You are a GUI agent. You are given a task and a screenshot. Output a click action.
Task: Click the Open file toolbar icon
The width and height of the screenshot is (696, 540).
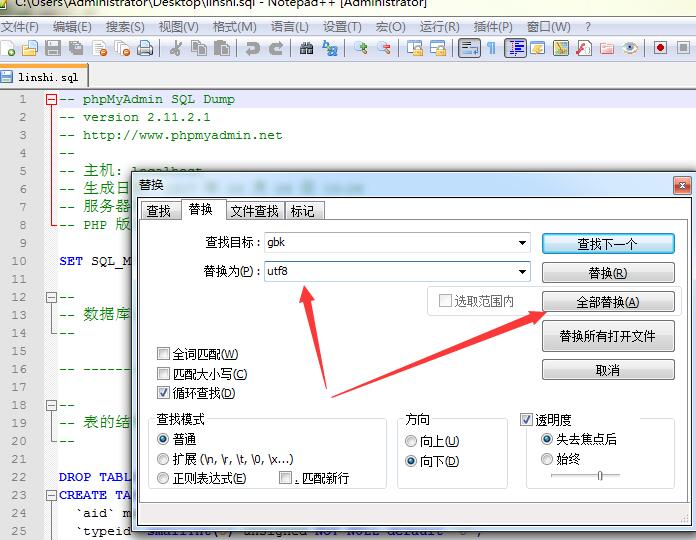click(29, 48)
